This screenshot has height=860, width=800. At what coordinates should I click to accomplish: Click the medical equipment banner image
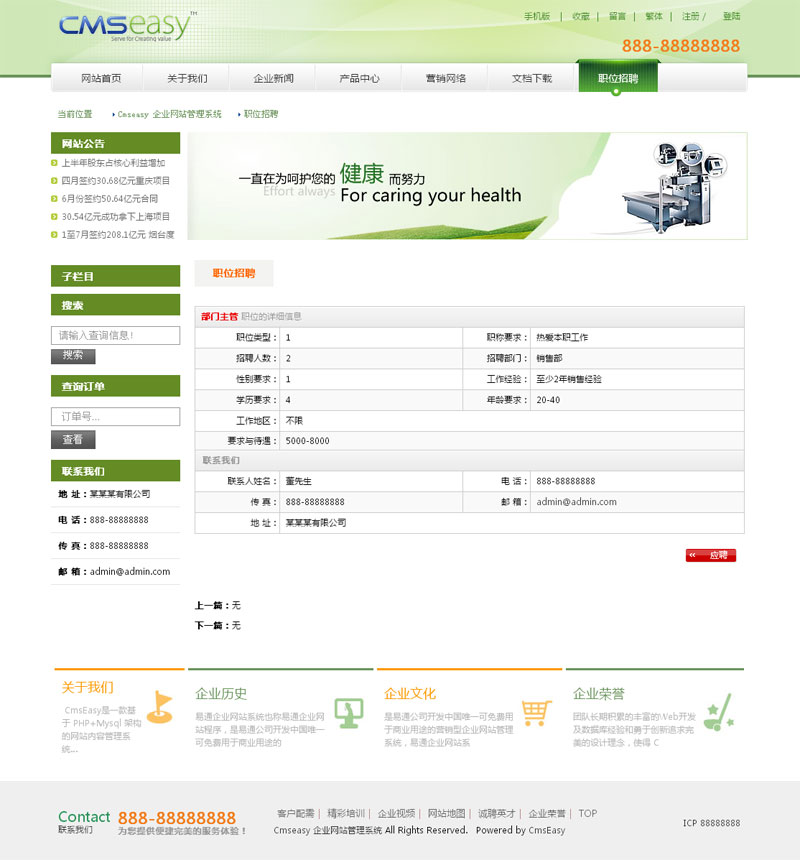467,186
